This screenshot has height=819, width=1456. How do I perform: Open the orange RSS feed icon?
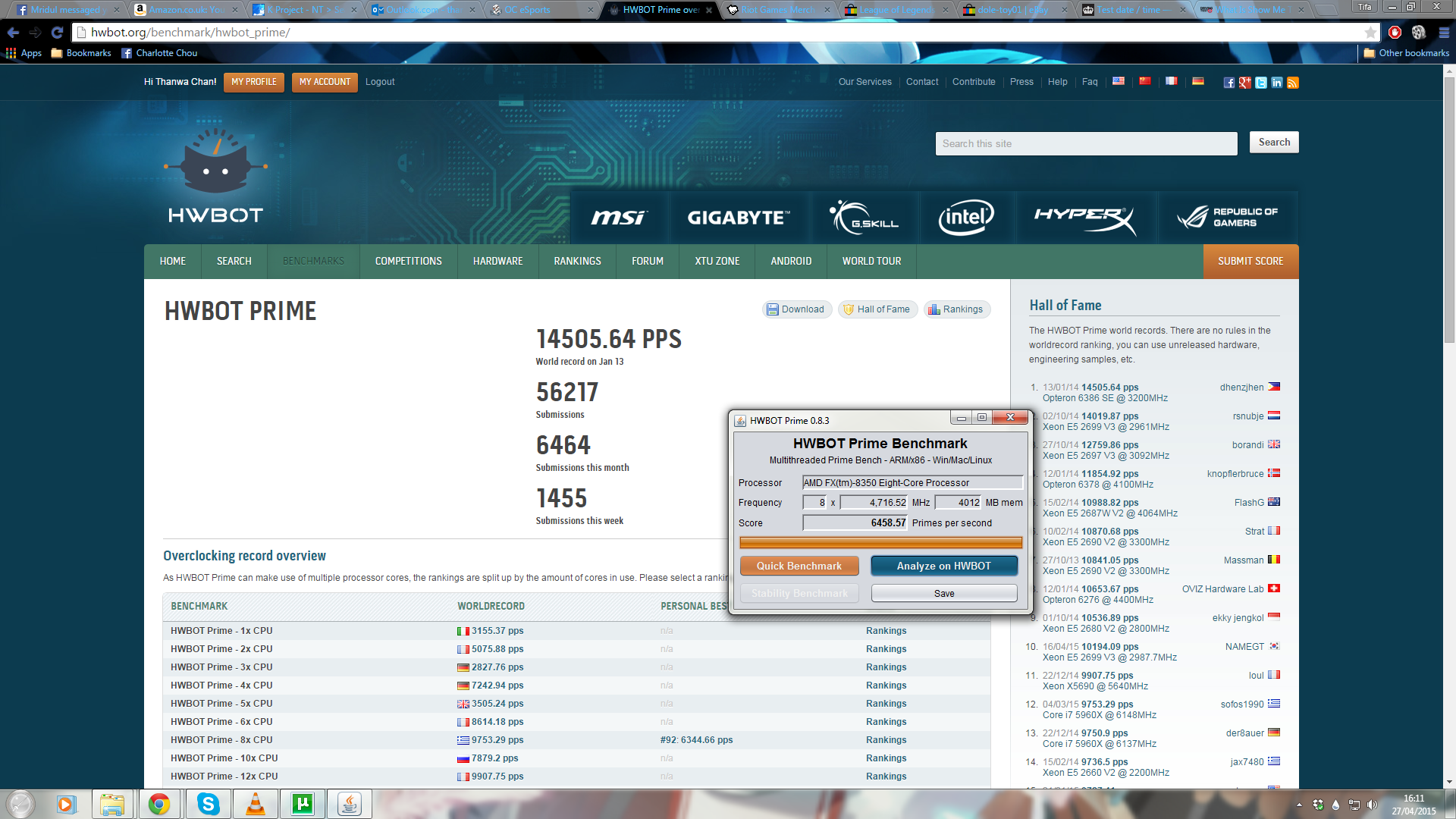pos(1293,83)
